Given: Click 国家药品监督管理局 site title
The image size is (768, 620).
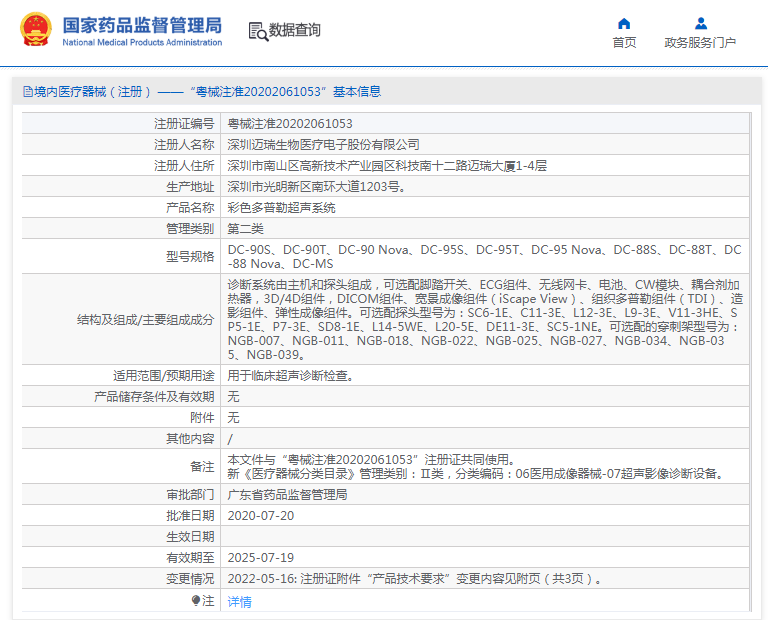Looking at the screenshot, I should tap(142, 25).
